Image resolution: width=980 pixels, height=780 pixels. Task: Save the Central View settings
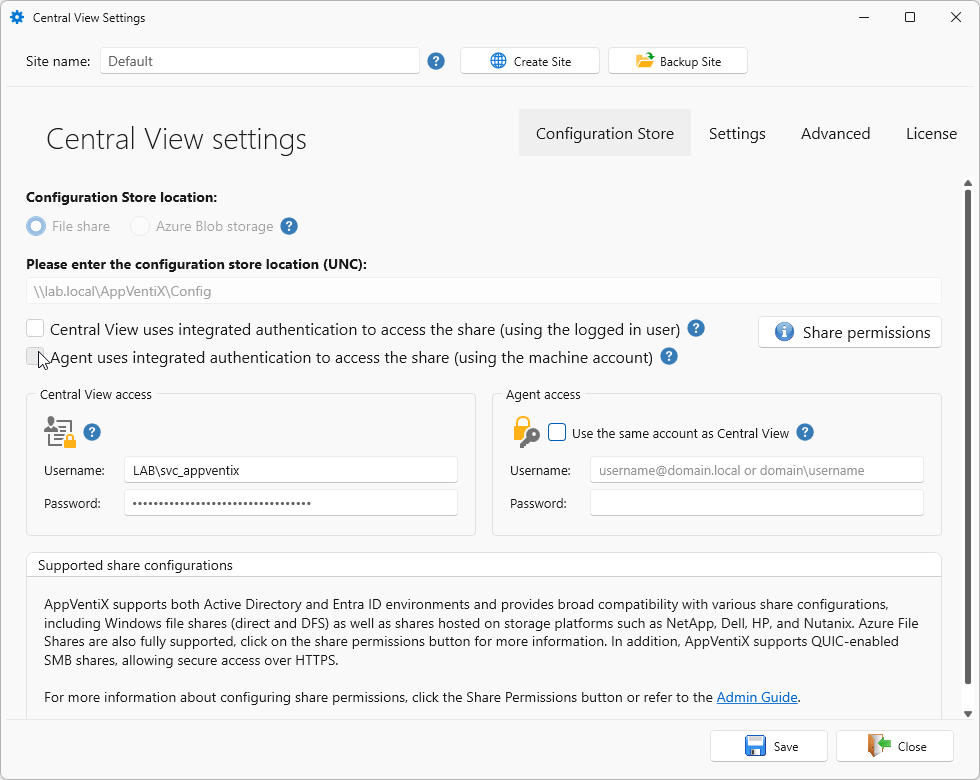[x=769, y=746]
